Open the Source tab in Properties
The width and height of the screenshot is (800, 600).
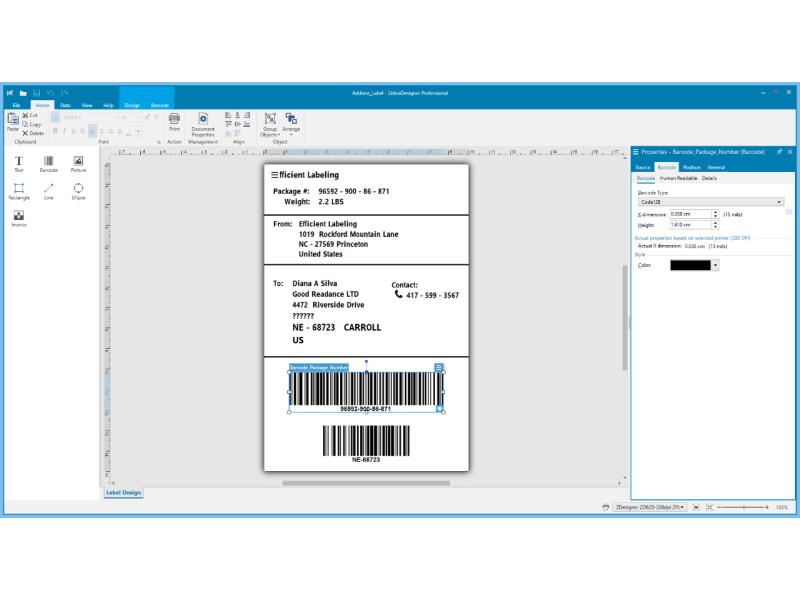[x=643, y=167]
